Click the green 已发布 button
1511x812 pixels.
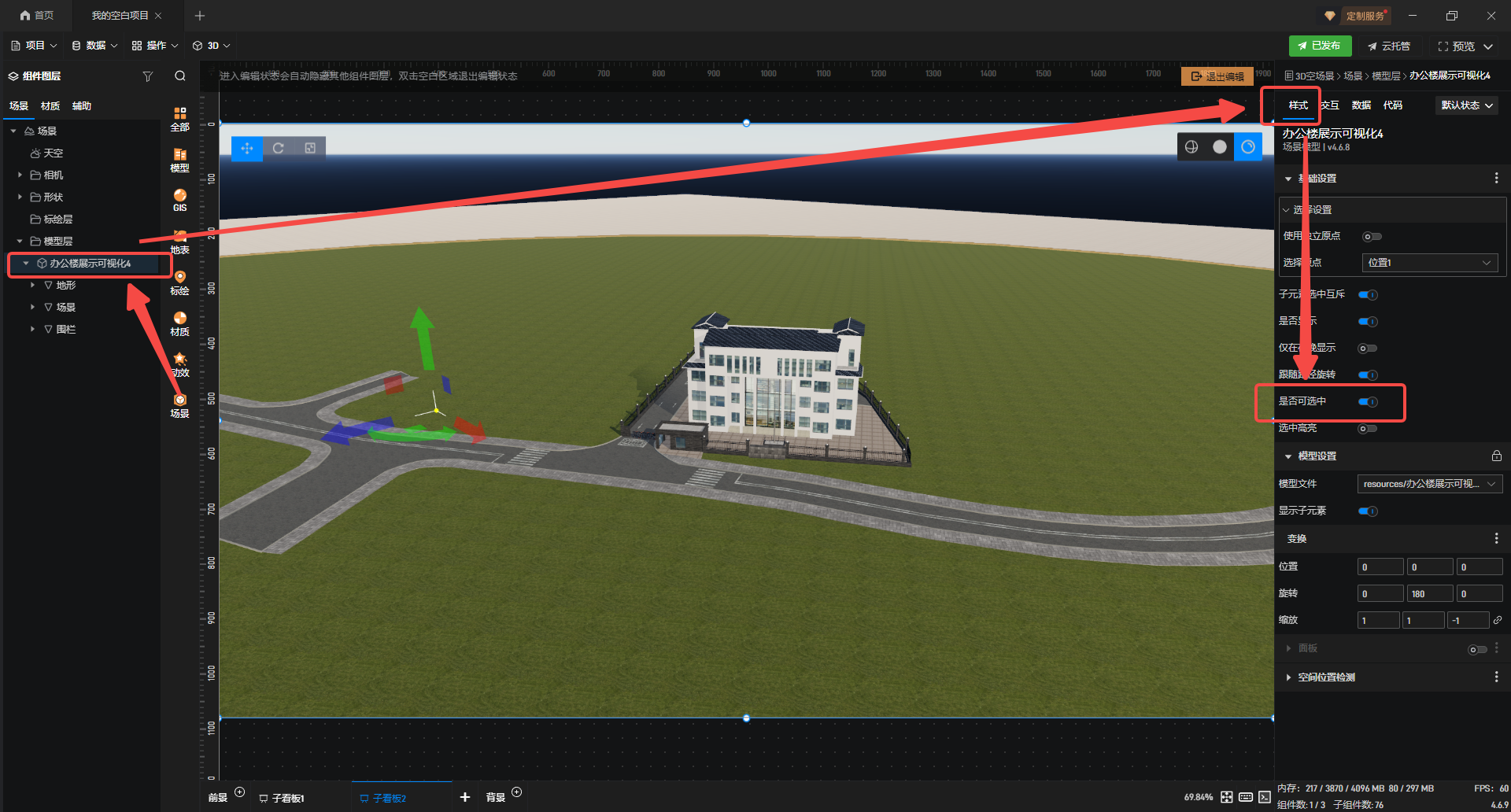[x=1320, y=46]
